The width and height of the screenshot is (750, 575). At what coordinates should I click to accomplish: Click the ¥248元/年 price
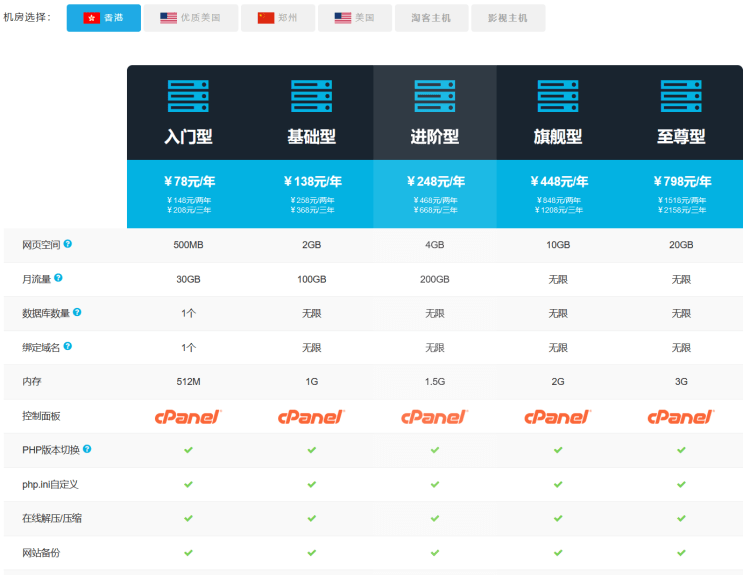coord(436,182)
